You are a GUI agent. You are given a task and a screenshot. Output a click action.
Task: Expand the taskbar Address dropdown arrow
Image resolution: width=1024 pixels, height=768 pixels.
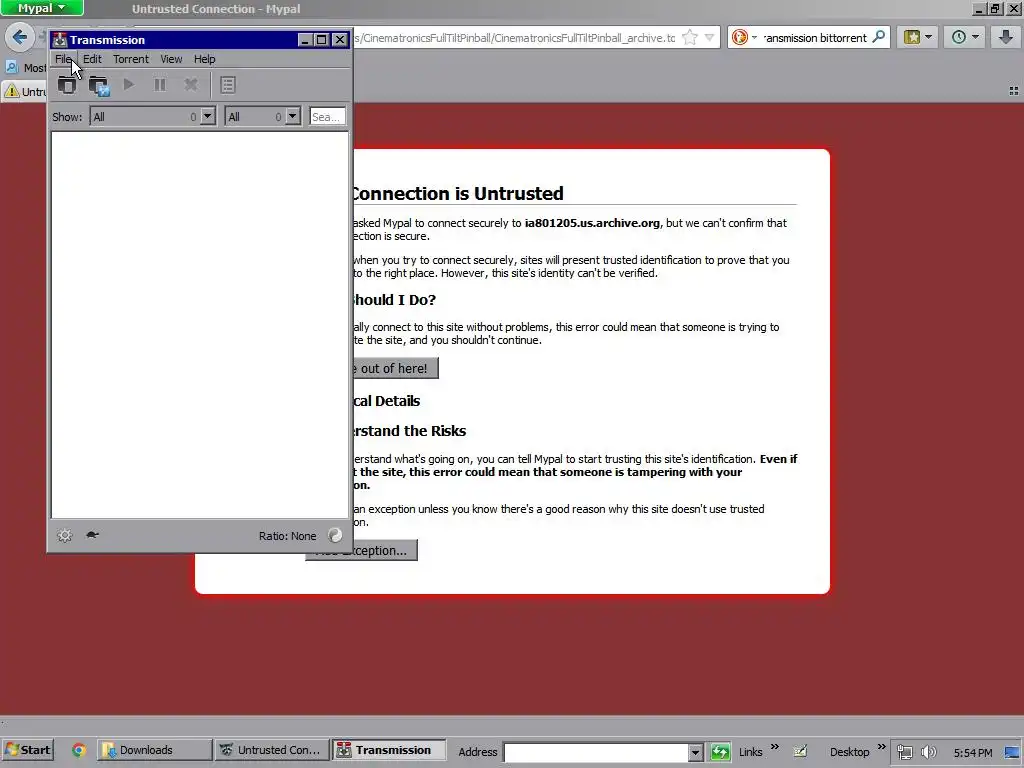click(696, 752)
